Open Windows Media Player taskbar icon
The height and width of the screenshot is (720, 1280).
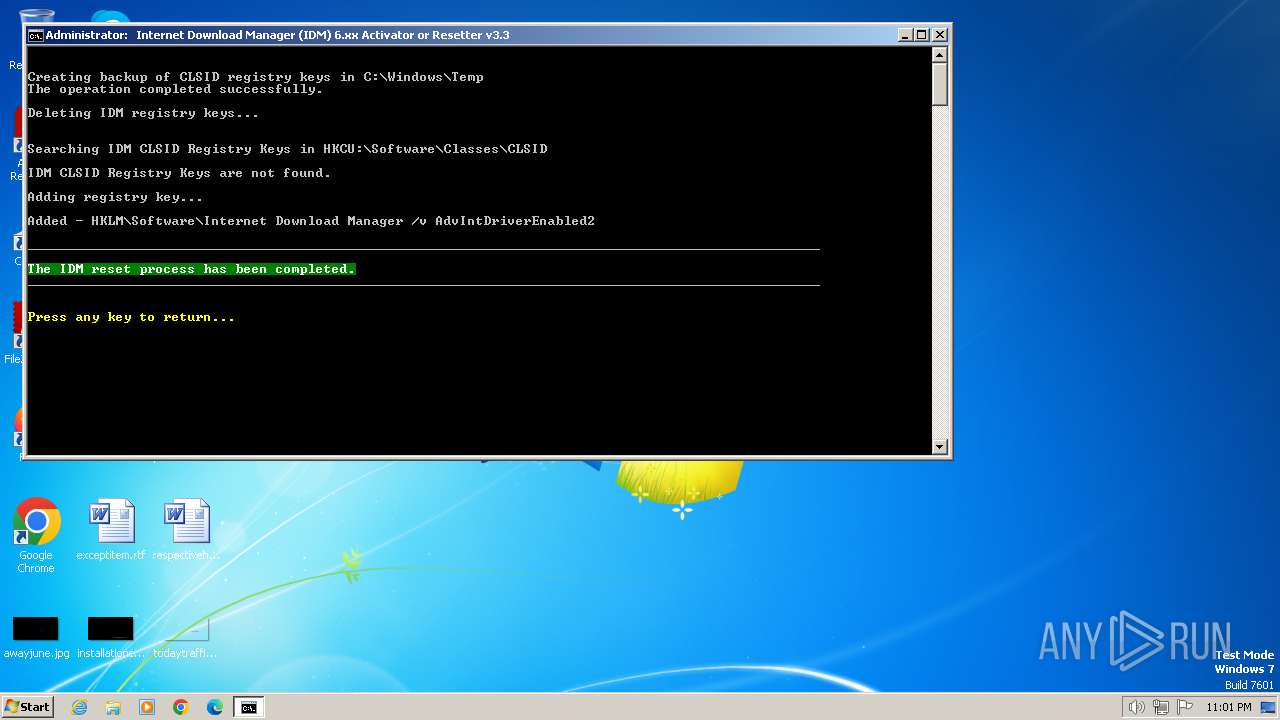point(147,707)
